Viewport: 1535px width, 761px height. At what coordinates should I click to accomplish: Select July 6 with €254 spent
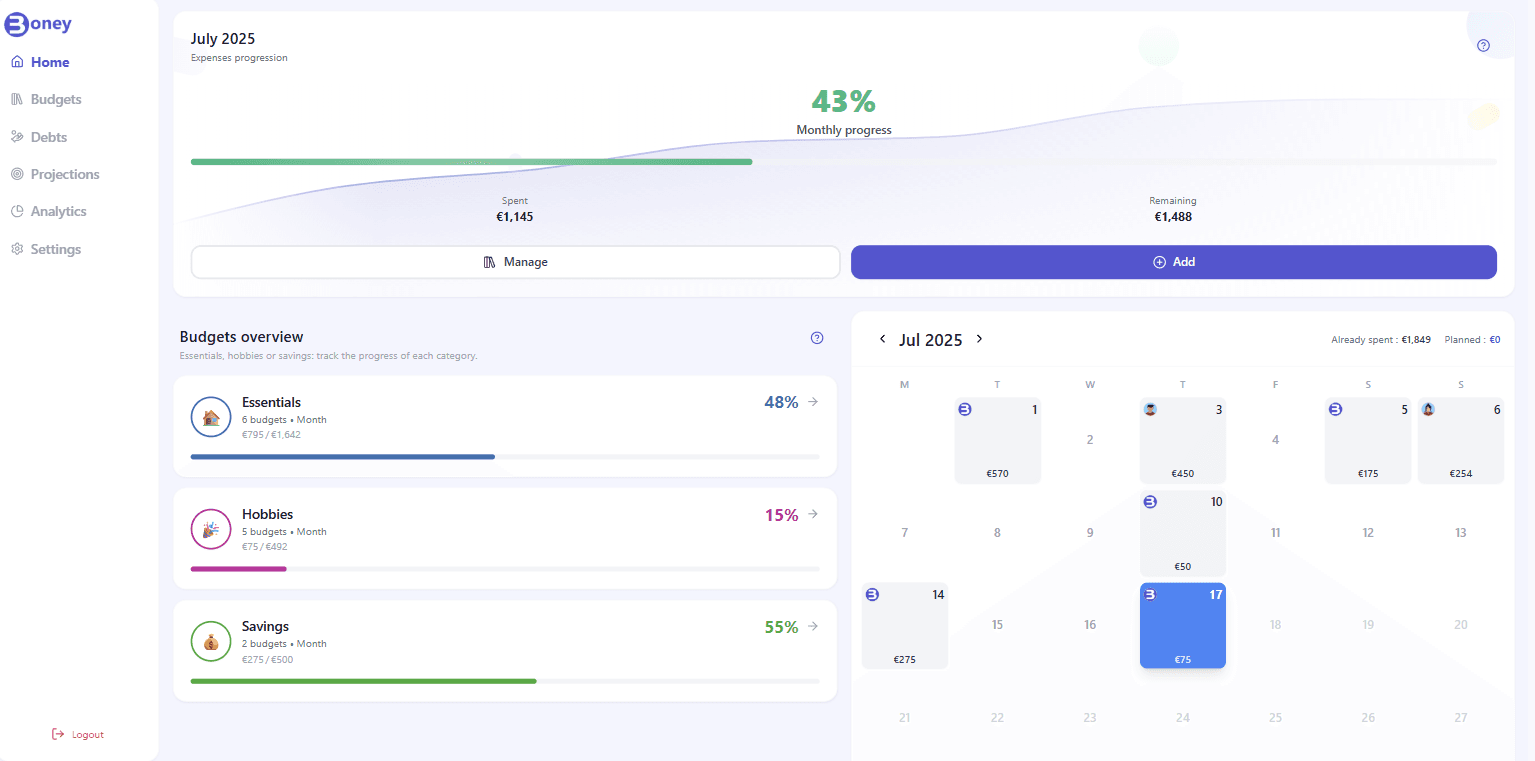[1461, 440]
